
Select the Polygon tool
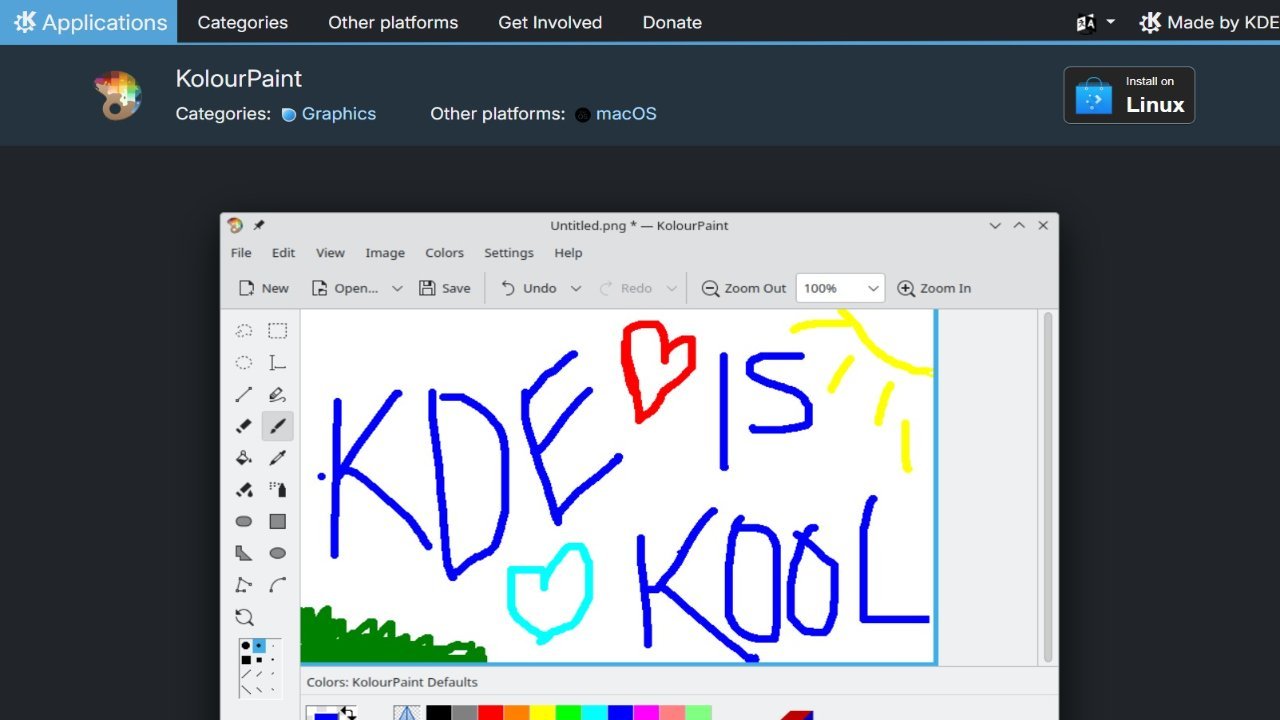click(x=244, y=553)
